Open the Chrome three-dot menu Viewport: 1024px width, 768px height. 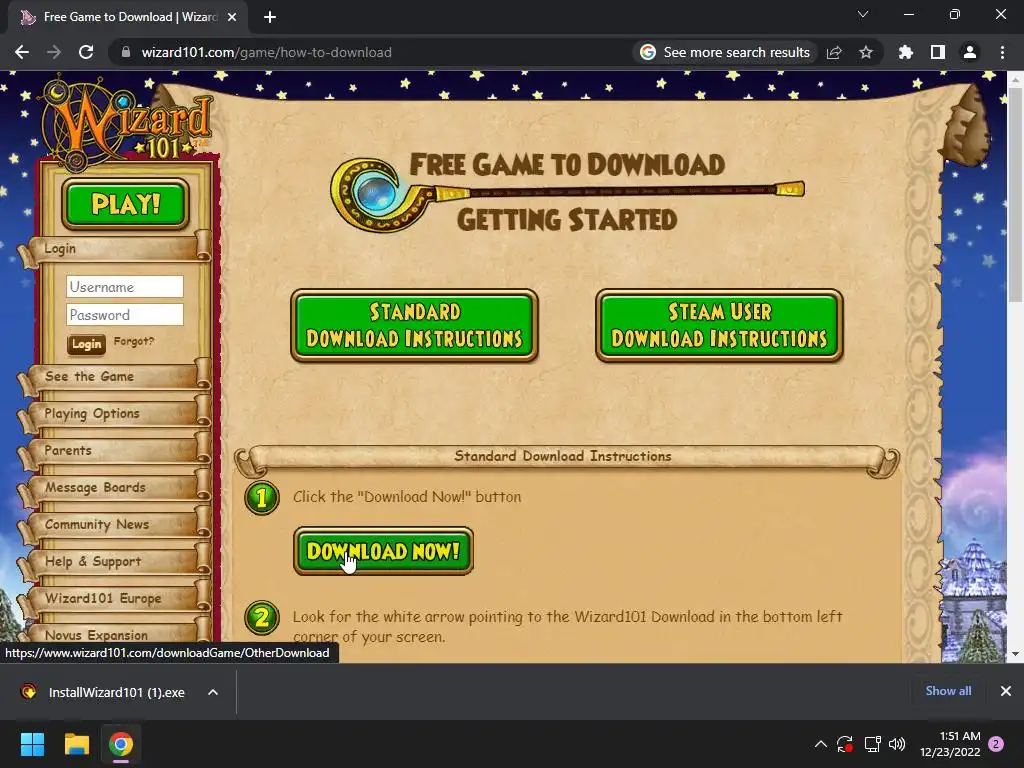1002,52
